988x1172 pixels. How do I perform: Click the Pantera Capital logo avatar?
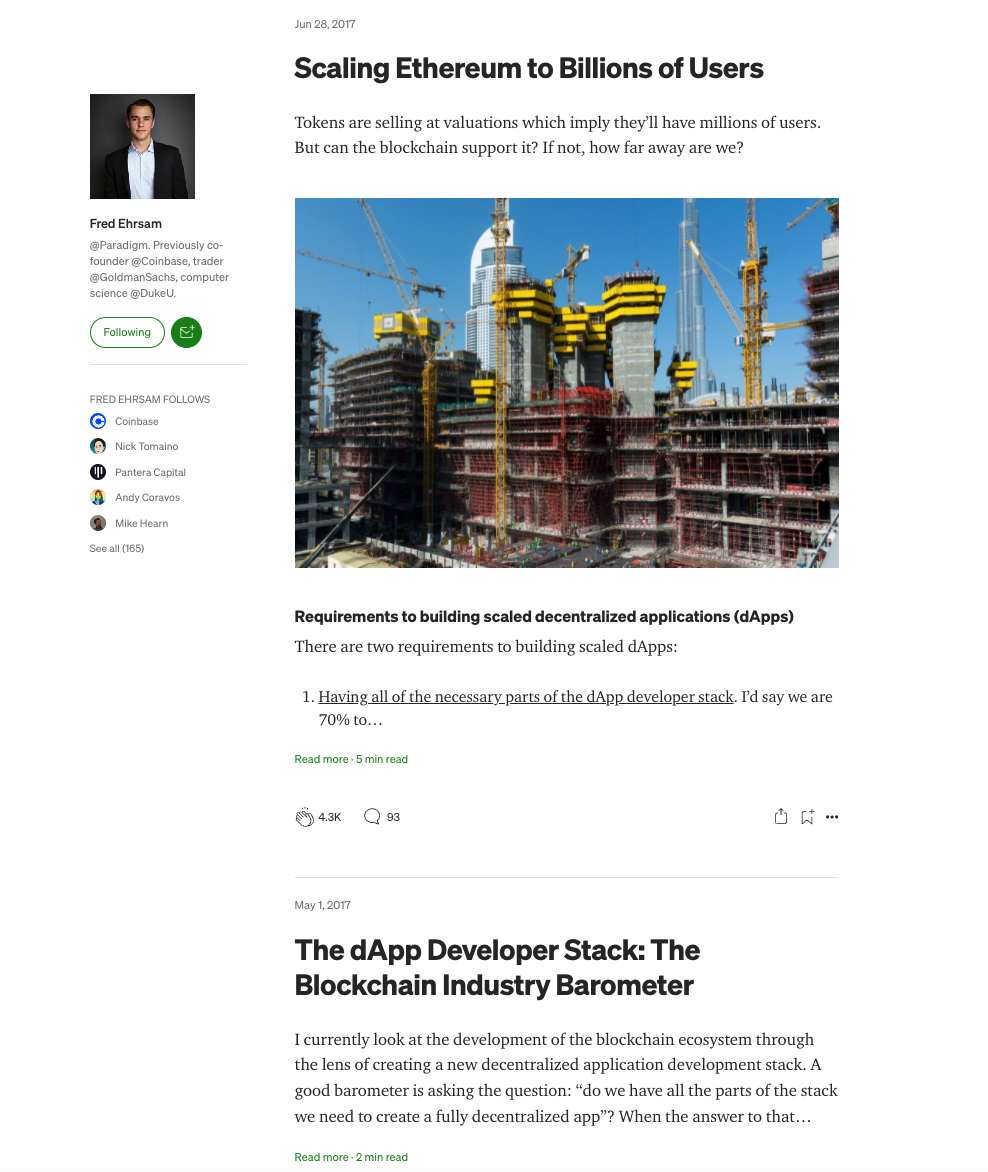click(98, 472)
